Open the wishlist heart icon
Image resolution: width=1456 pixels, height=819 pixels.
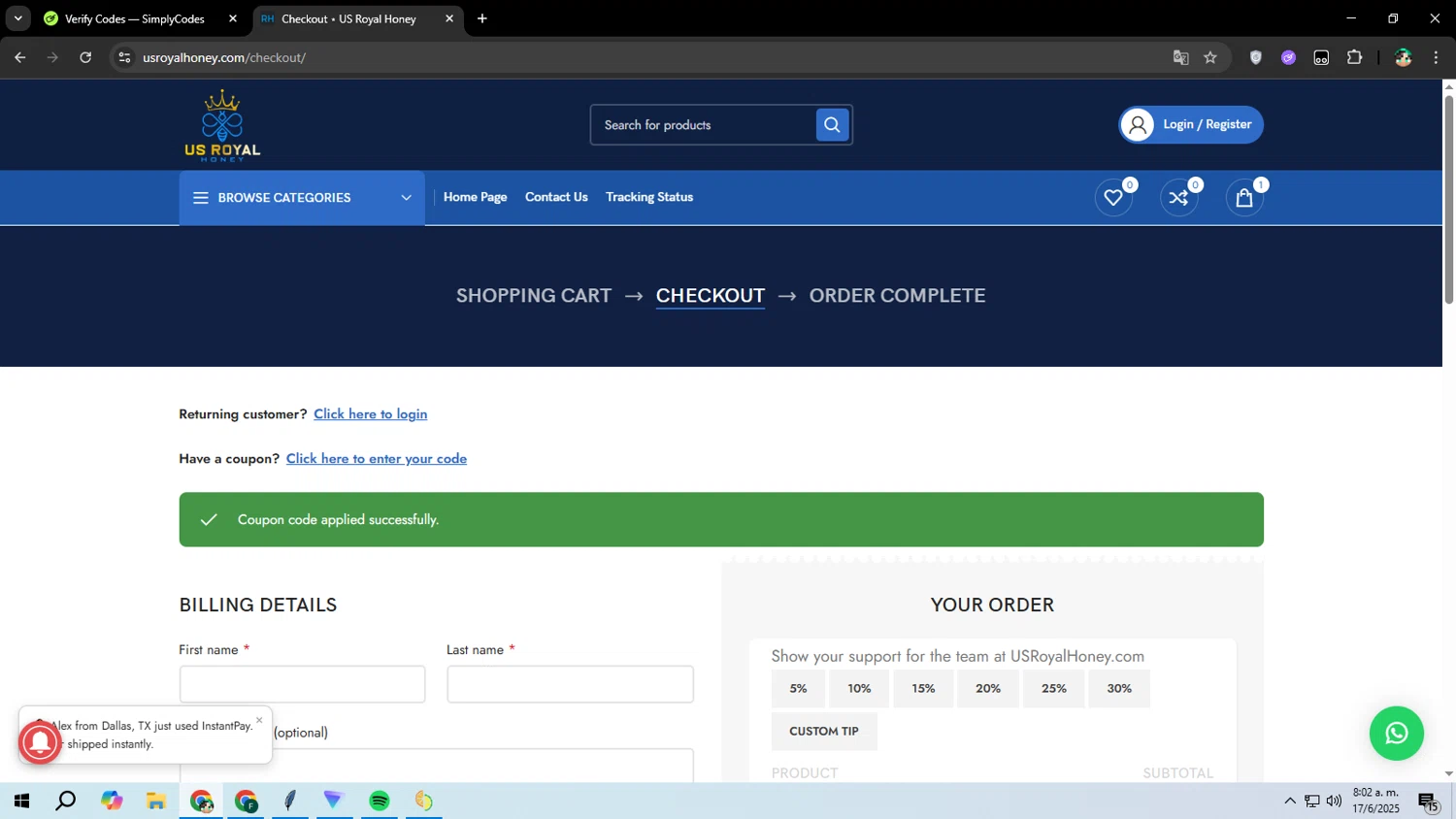coord(1113,198)
